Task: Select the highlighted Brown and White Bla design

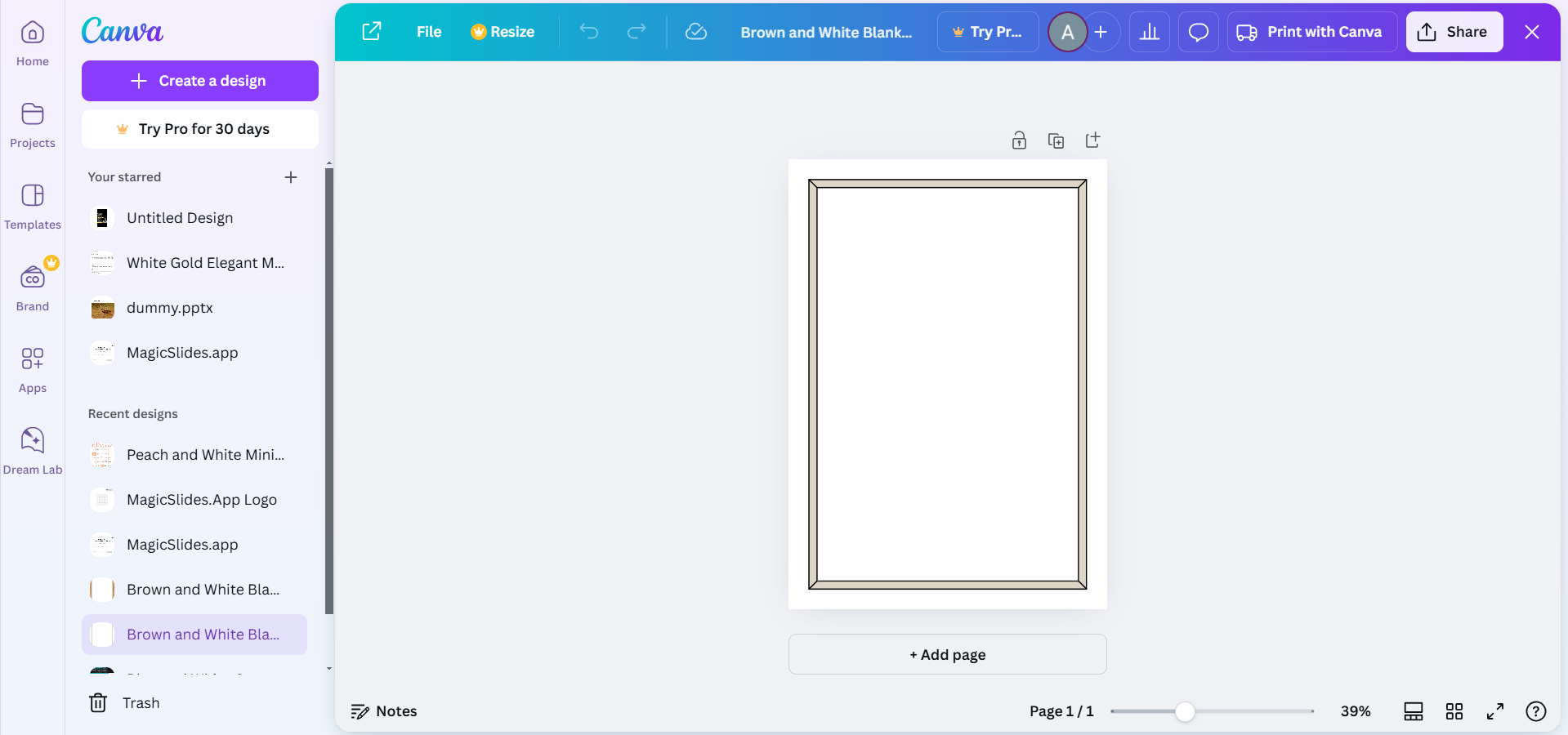Action: point(194,635)
